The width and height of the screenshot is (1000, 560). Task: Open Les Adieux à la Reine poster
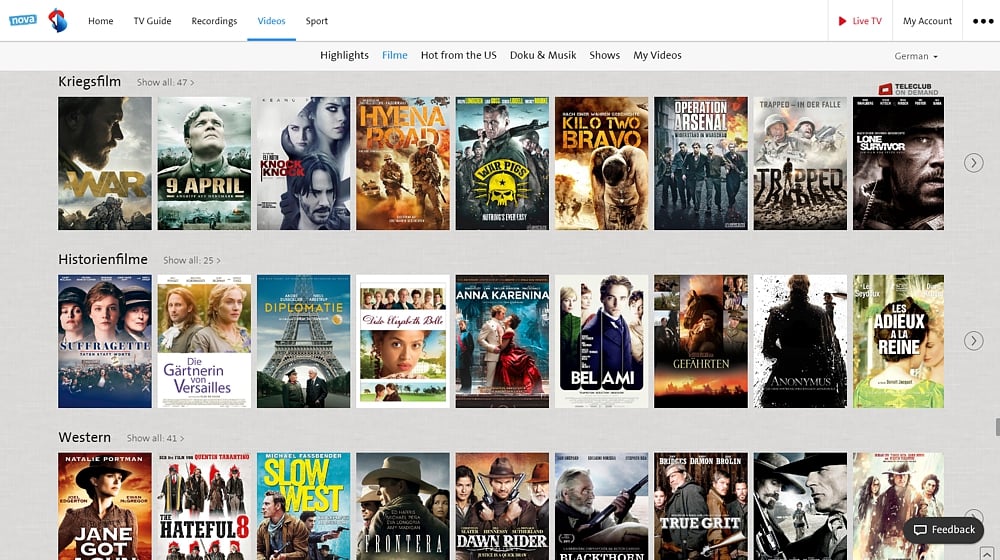point(899,341)
